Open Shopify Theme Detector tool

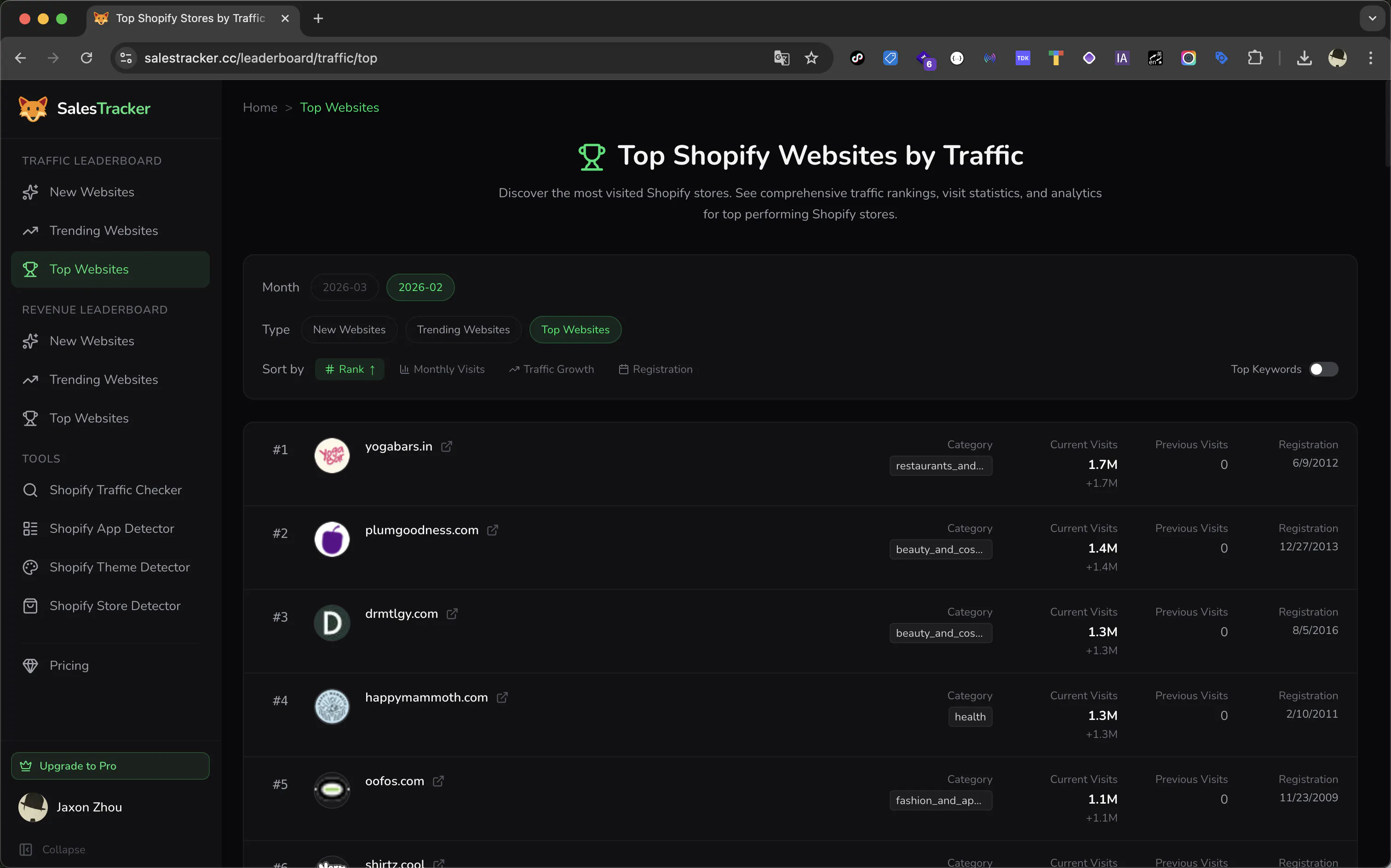click(110, 567)
